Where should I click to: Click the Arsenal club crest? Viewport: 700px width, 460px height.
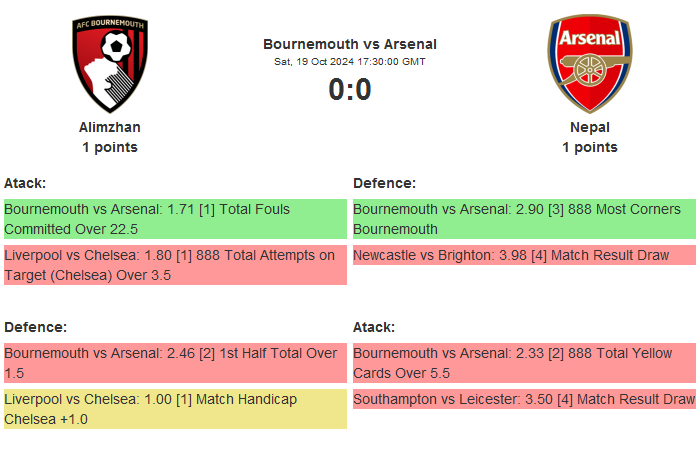589,64
